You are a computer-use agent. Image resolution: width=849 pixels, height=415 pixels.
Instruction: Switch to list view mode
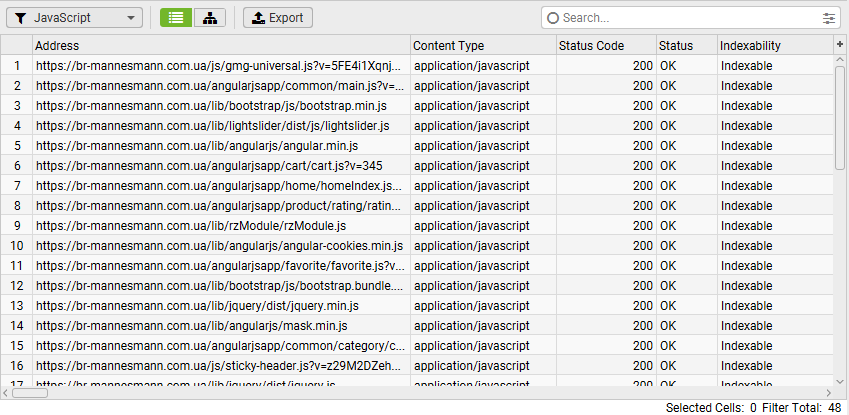[x=175, y=18]
